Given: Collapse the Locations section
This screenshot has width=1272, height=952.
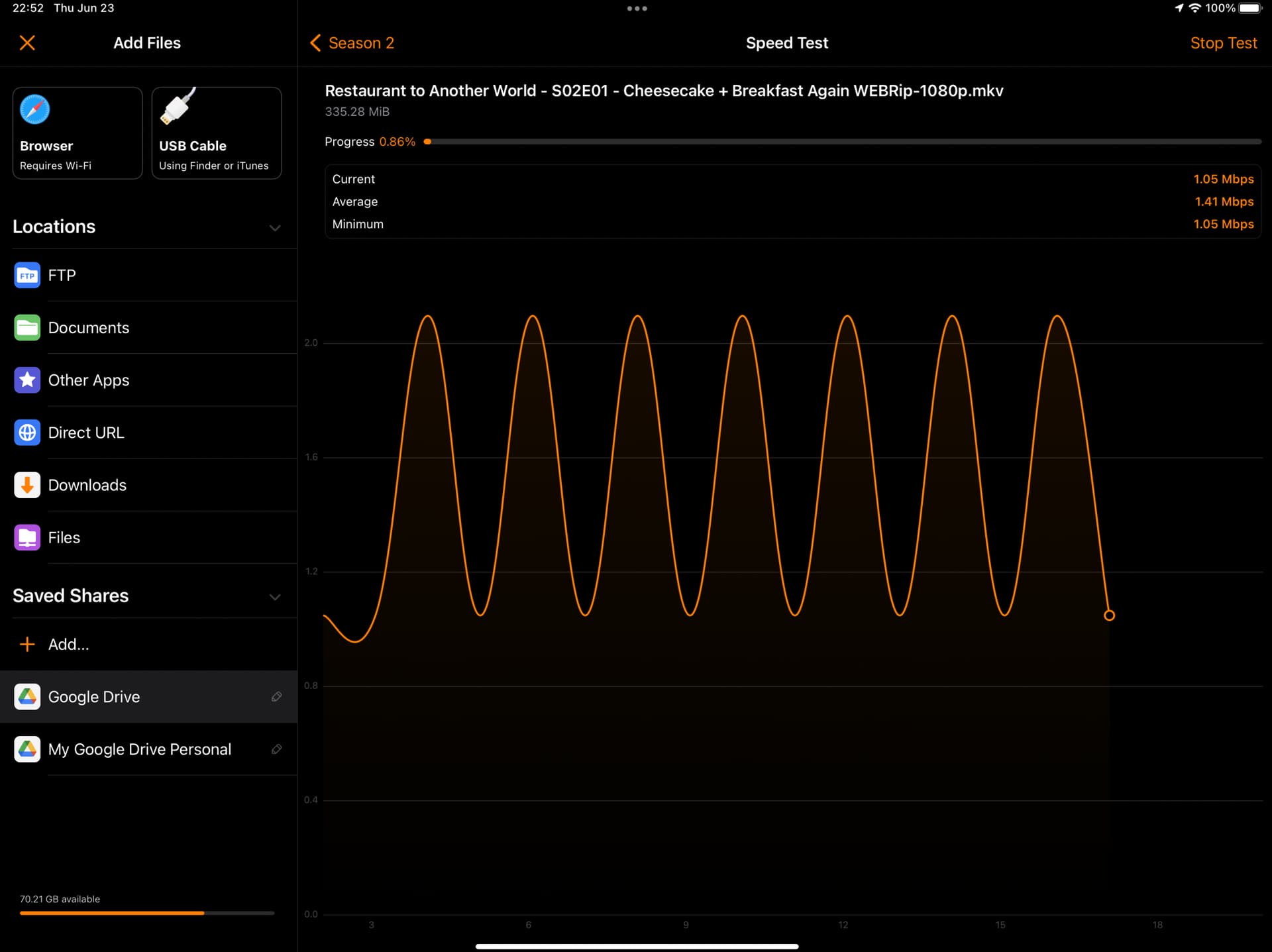Looking at the screenshot, I should pyautogui.click(x=275, y=227).
